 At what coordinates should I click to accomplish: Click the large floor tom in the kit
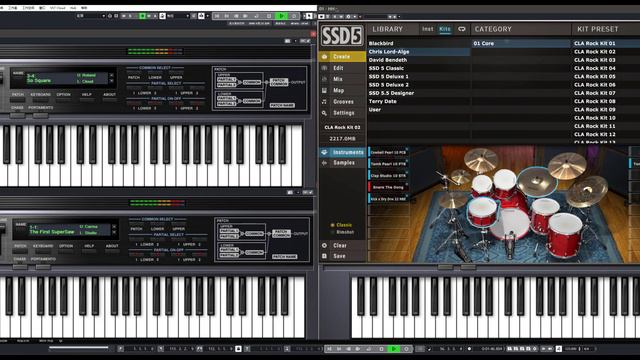click(565, 235)
